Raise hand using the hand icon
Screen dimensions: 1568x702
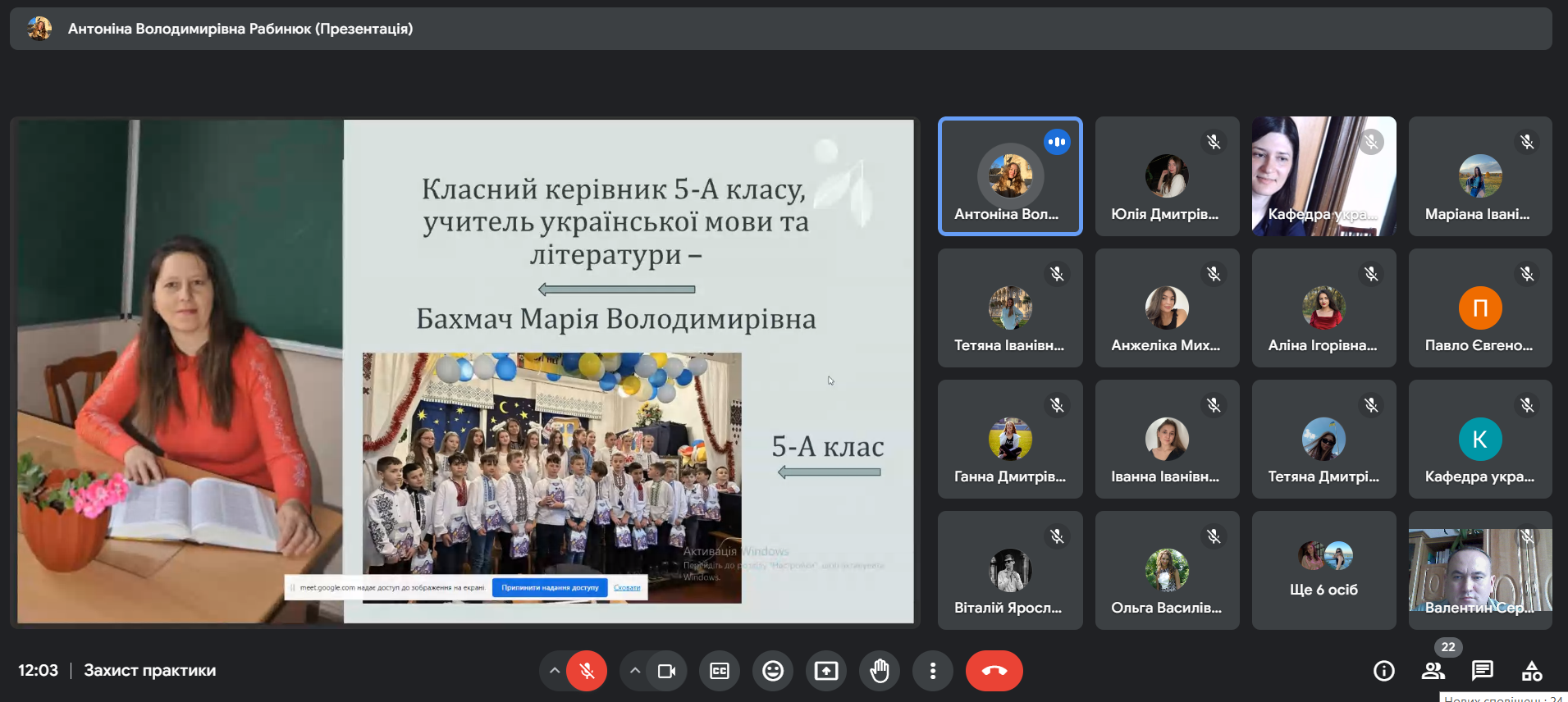click(x=880, y=671)
